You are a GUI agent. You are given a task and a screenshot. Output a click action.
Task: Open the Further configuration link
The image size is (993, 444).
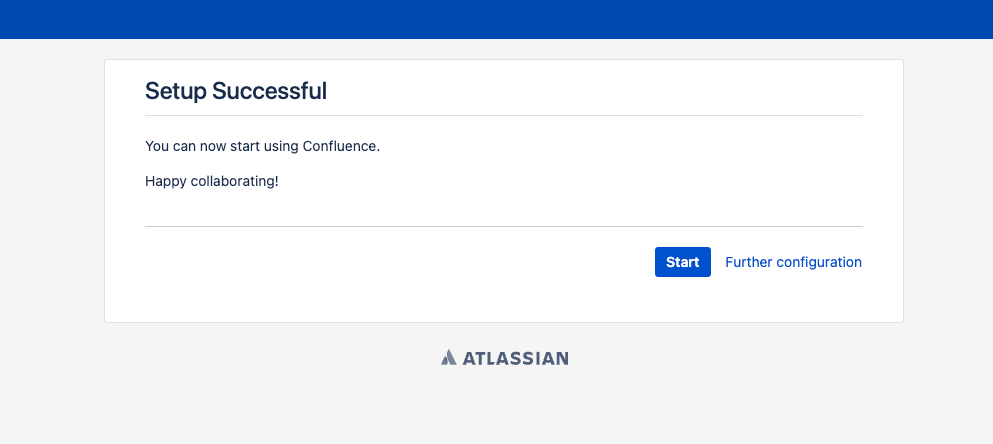pyautogui.click(x=793, y=262)
